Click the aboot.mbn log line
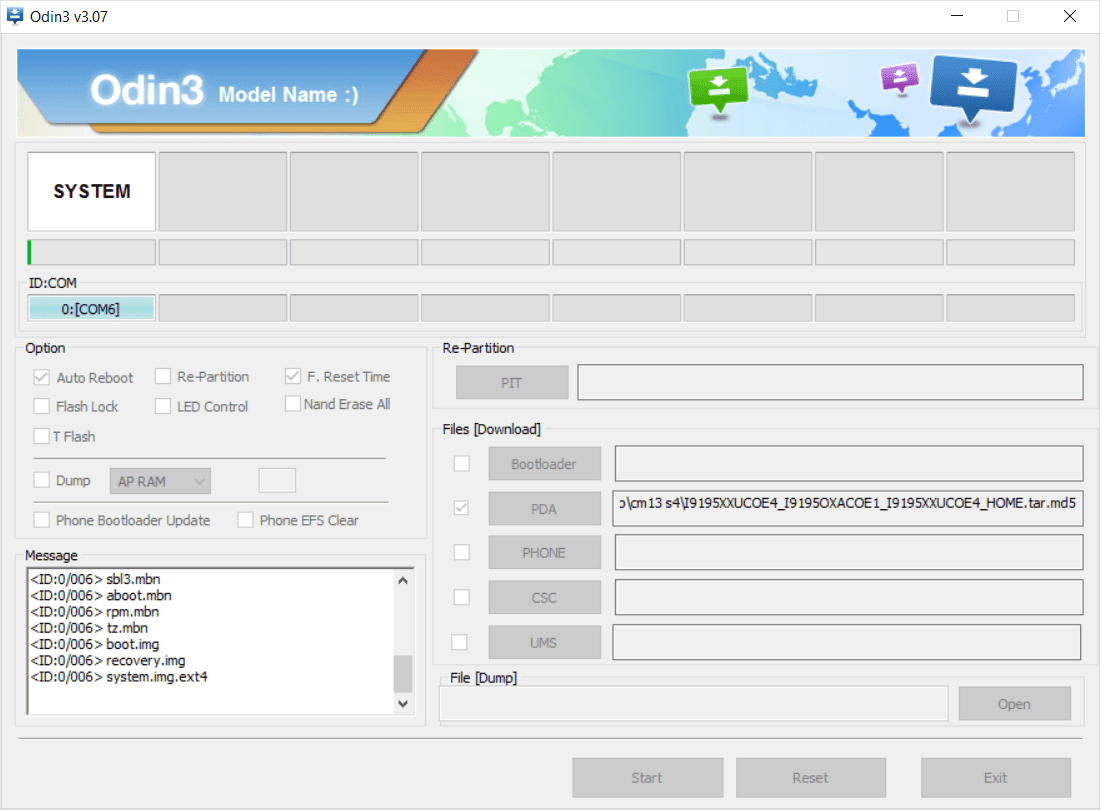 point(101,595)
